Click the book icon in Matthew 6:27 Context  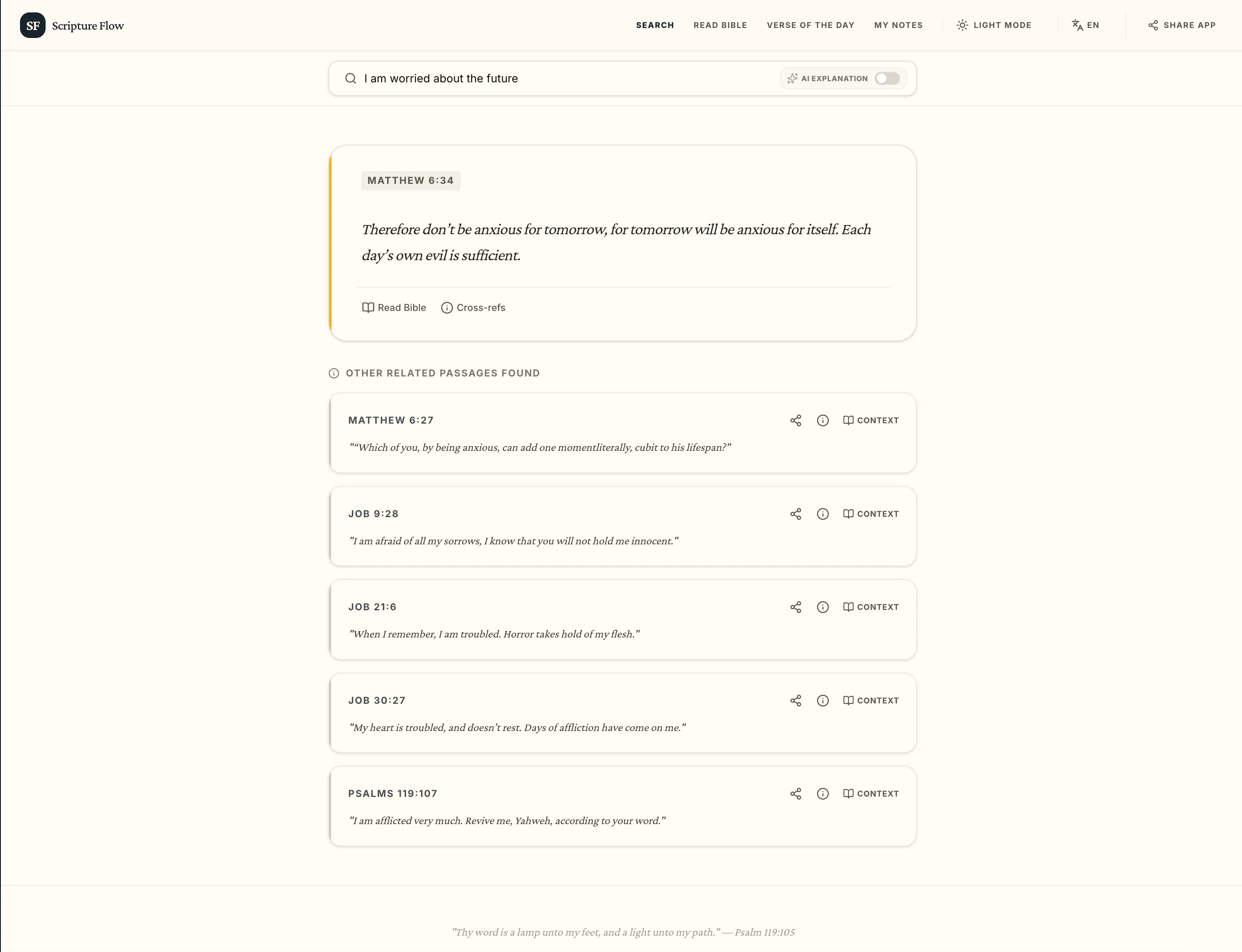click(848, 420)
